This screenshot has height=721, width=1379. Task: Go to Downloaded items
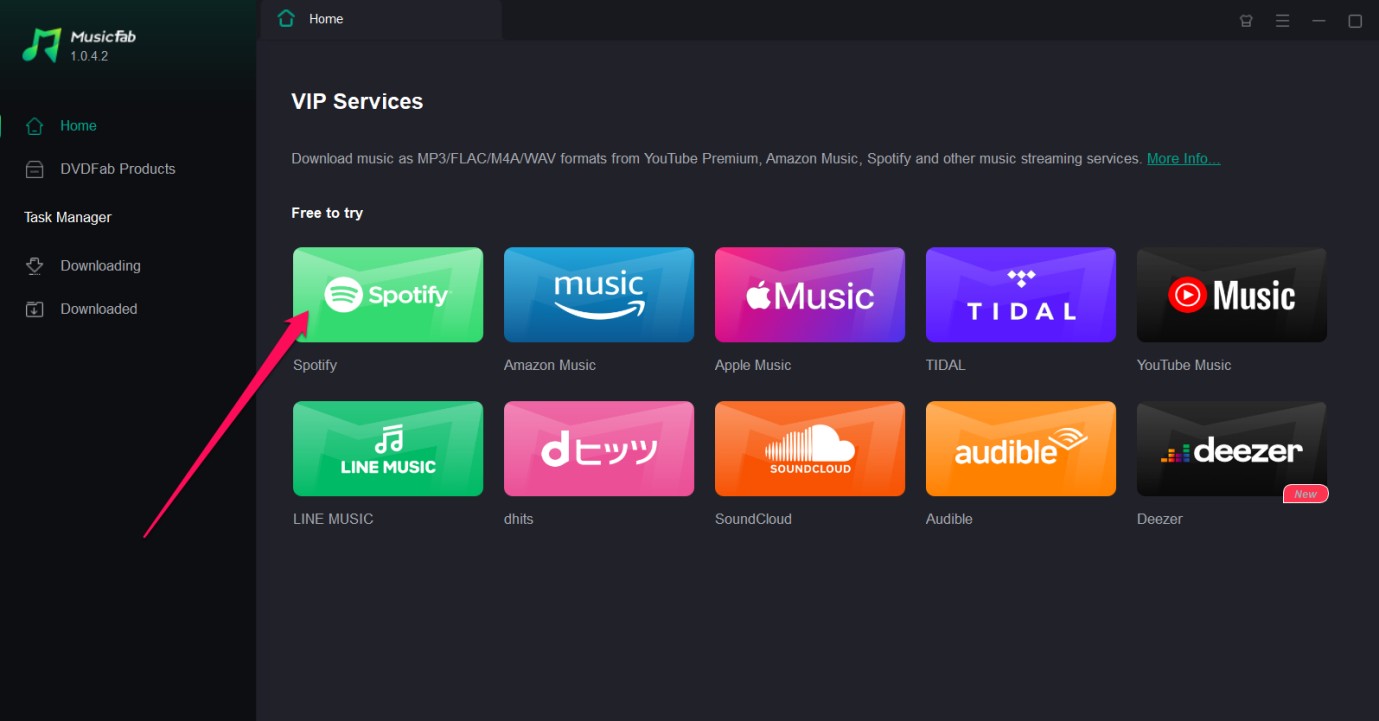[99, 309]
